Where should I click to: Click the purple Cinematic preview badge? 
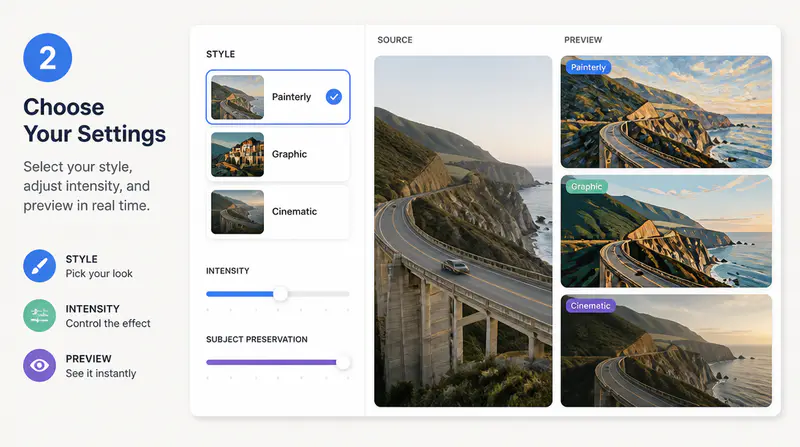pyautogui.click(x=590, y=306)
